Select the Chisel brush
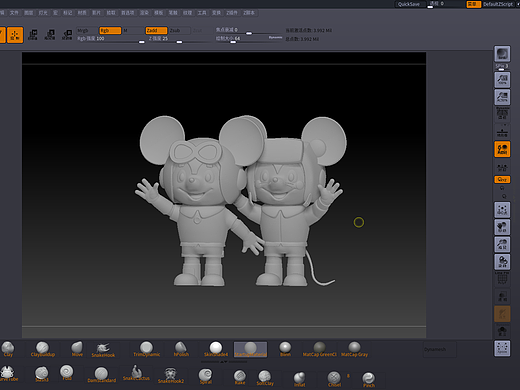The width and height of the screenshot is (520, 390). 334,379
